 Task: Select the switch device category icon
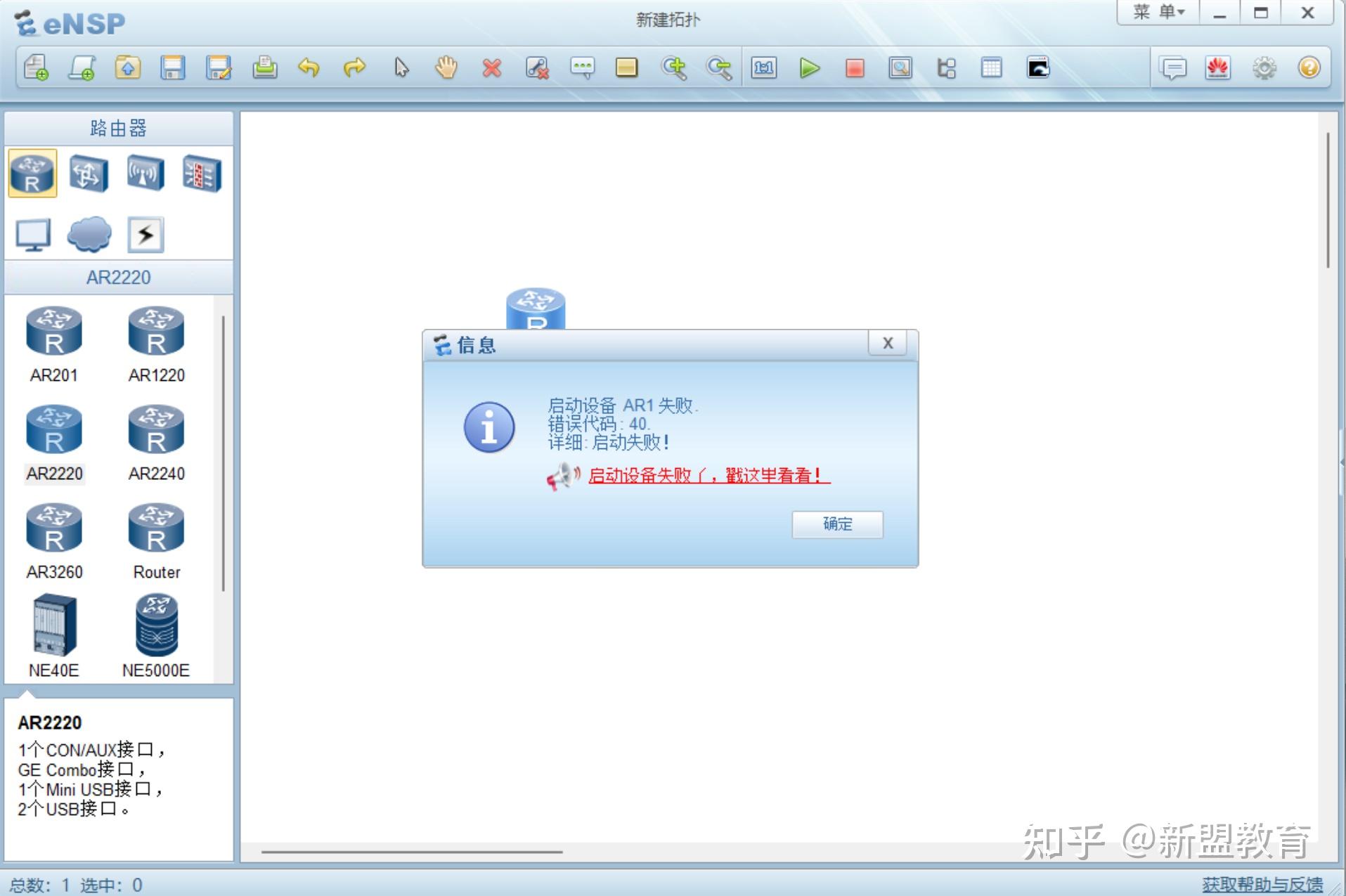(88, 174)
